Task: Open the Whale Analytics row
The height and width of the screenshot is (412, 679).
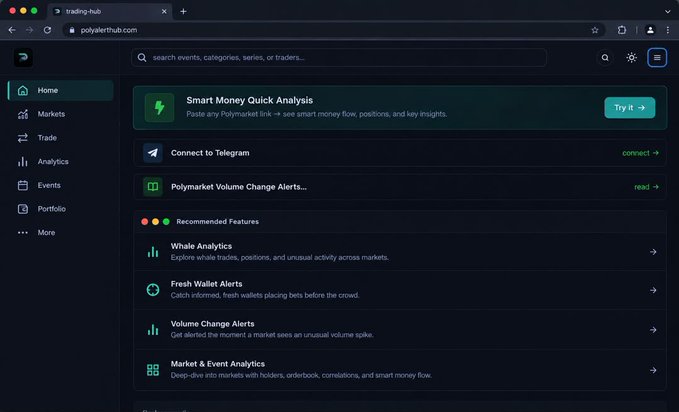Action: pyautogui.click(x=400, y=252)
